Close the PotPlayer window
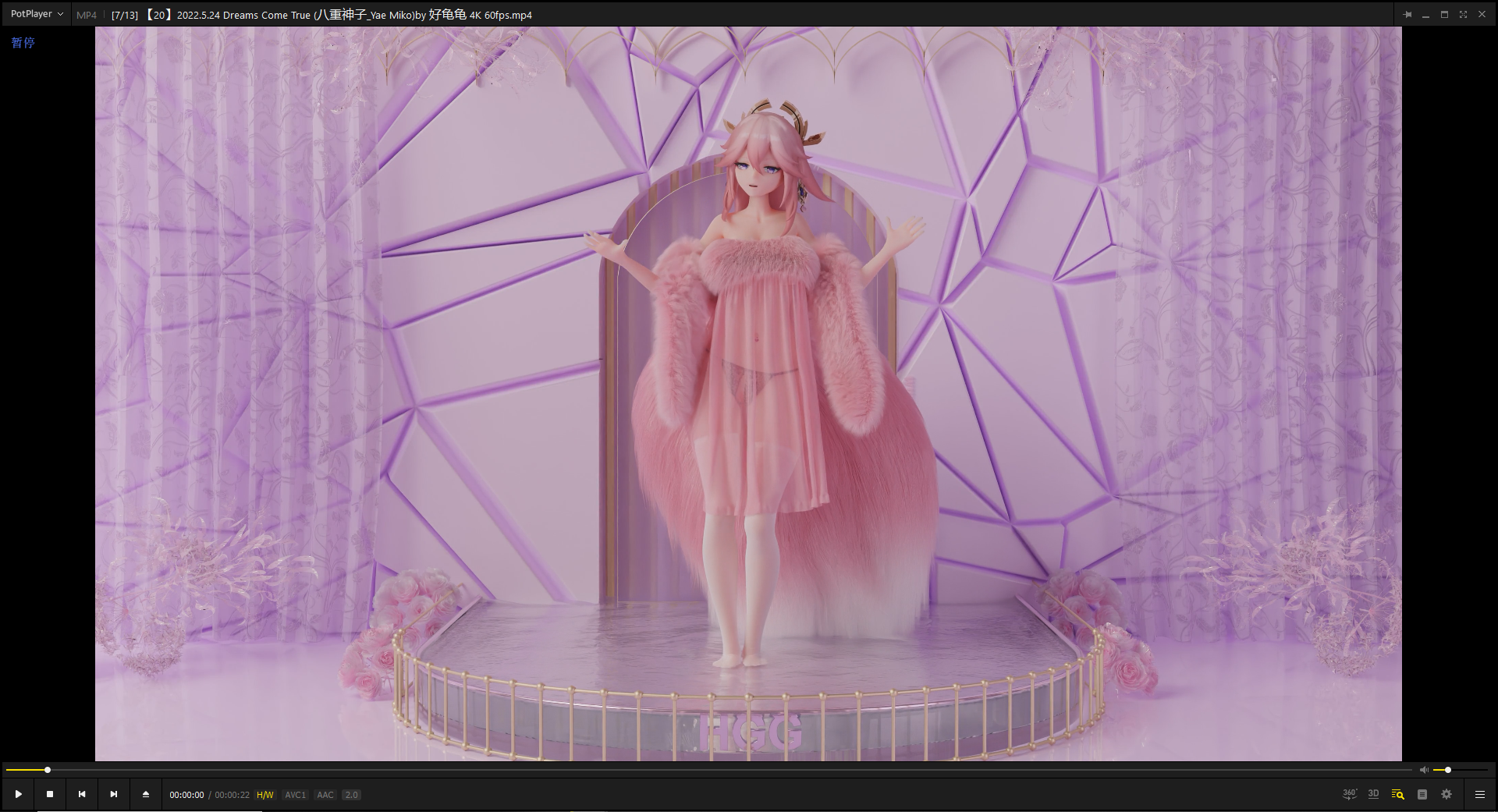This screenshot has width=1498, height=812. pos(1482,14)
